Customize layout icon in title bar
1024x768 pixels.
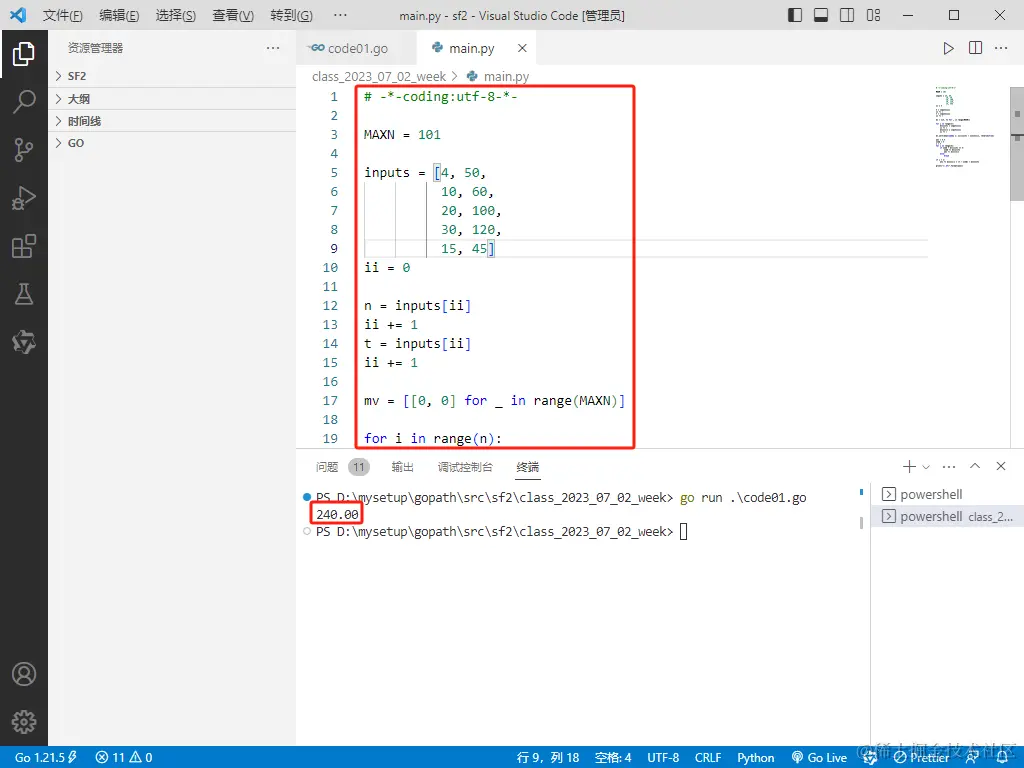pyautogui.click(x=873, y=15)
